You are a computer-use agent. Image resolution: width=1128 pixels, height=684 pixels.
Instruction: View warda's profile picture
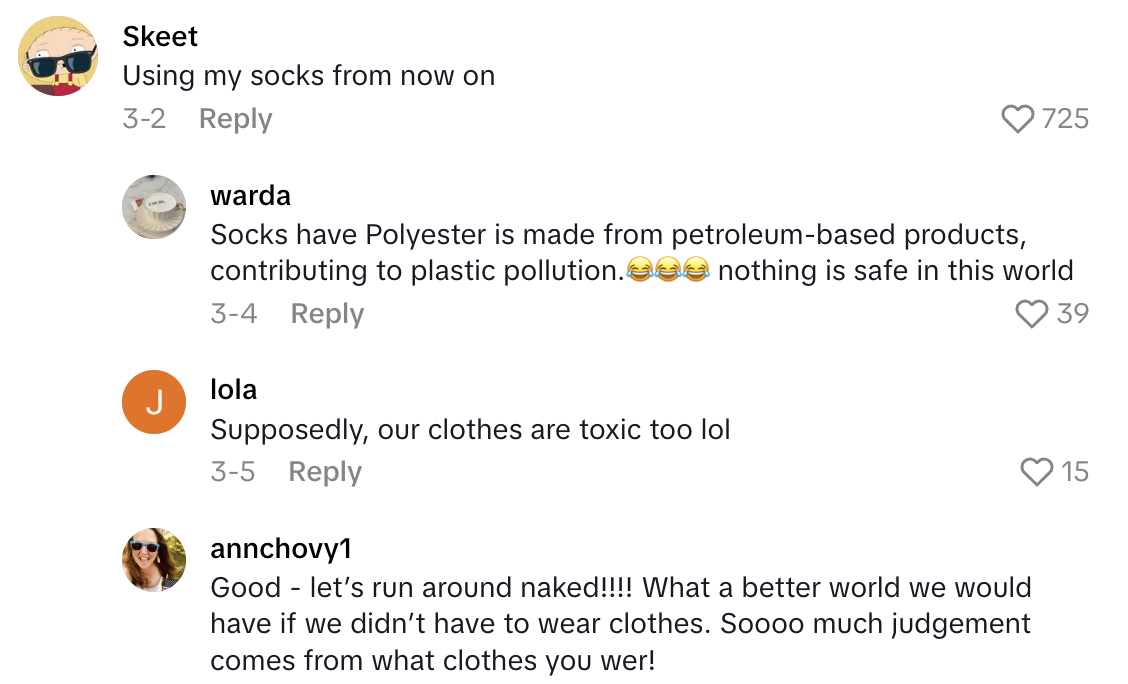(154, 208)
